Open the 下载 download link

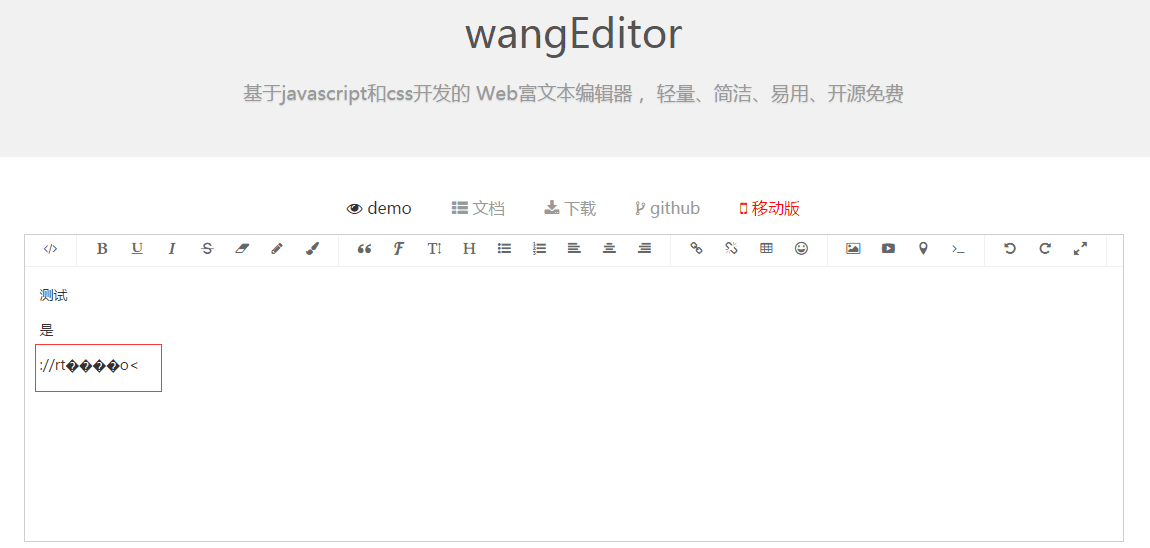[570, 208]
